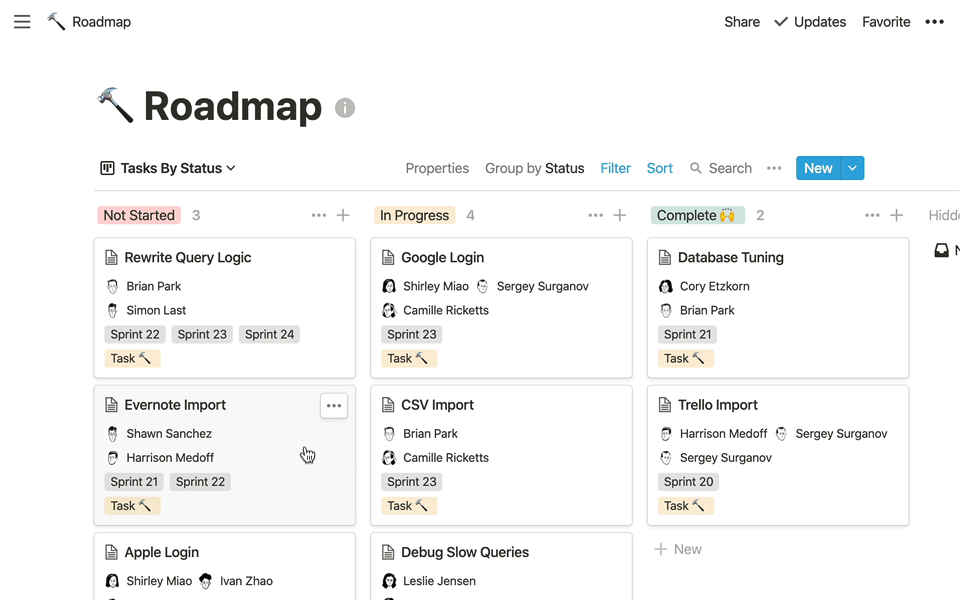Open the Properties menu
The image size is (960, 600).
click(x=437, y=168)
